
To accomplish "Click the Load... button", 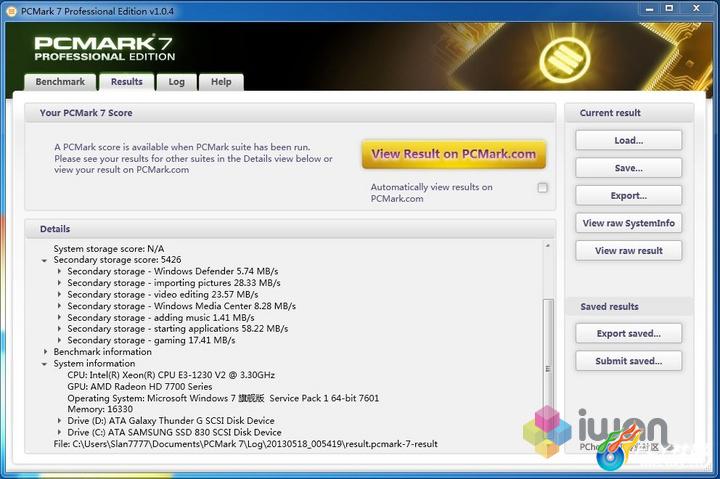I will (x=629, y=141).
